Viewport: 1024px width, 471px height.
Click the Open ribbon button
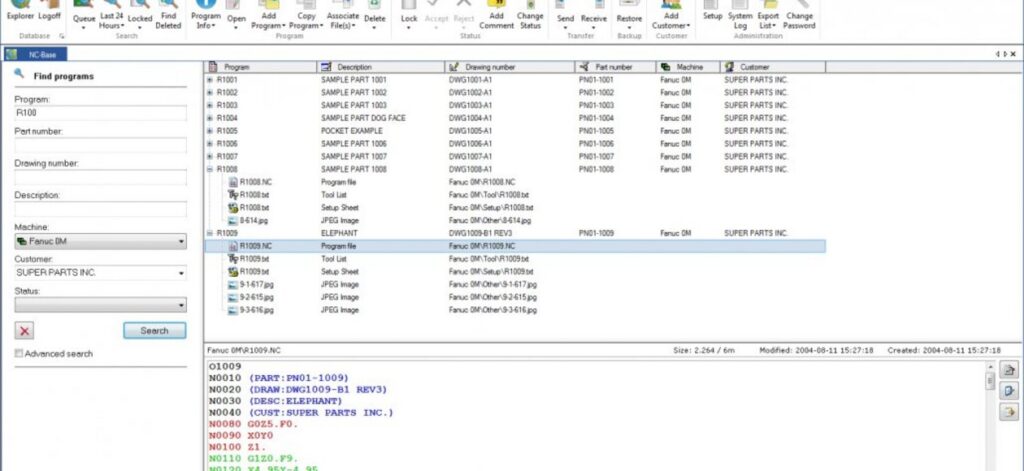click(236, 16)
